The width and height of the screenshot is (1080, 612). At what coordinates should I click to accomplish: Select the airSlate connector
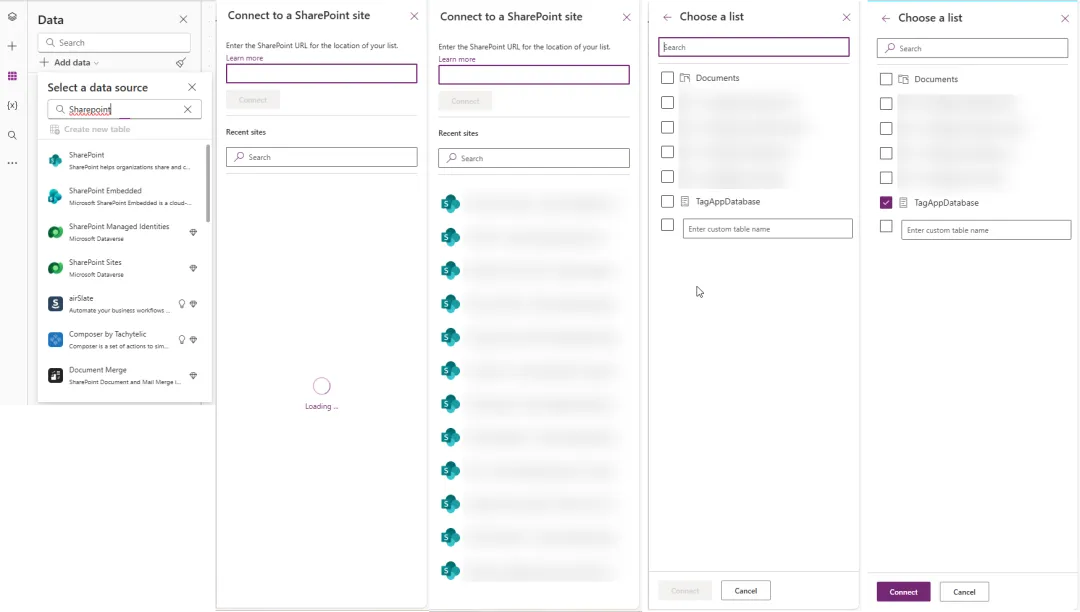122,304
